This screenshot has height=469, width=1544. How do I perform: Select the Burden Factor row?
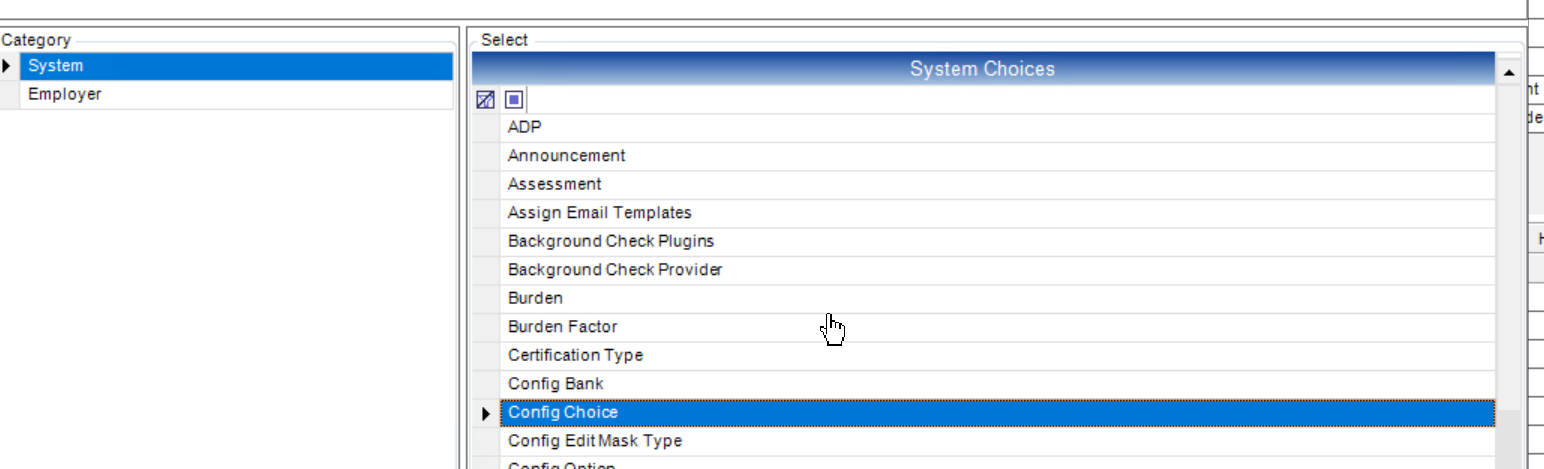(x=997, y=327)
